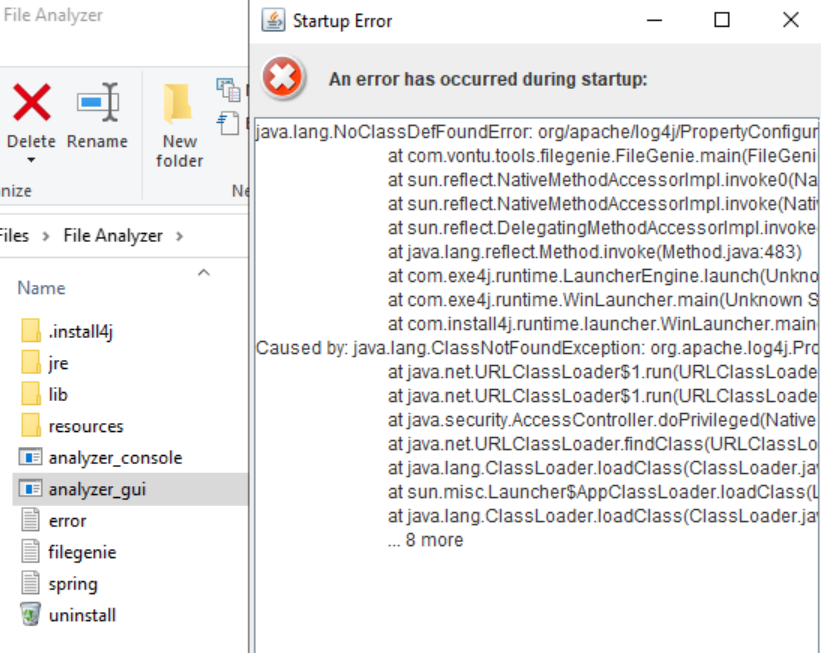Select the jre folder icon
Image resolution: width=821 pixels, height=653 pixels.
[31, 363]
